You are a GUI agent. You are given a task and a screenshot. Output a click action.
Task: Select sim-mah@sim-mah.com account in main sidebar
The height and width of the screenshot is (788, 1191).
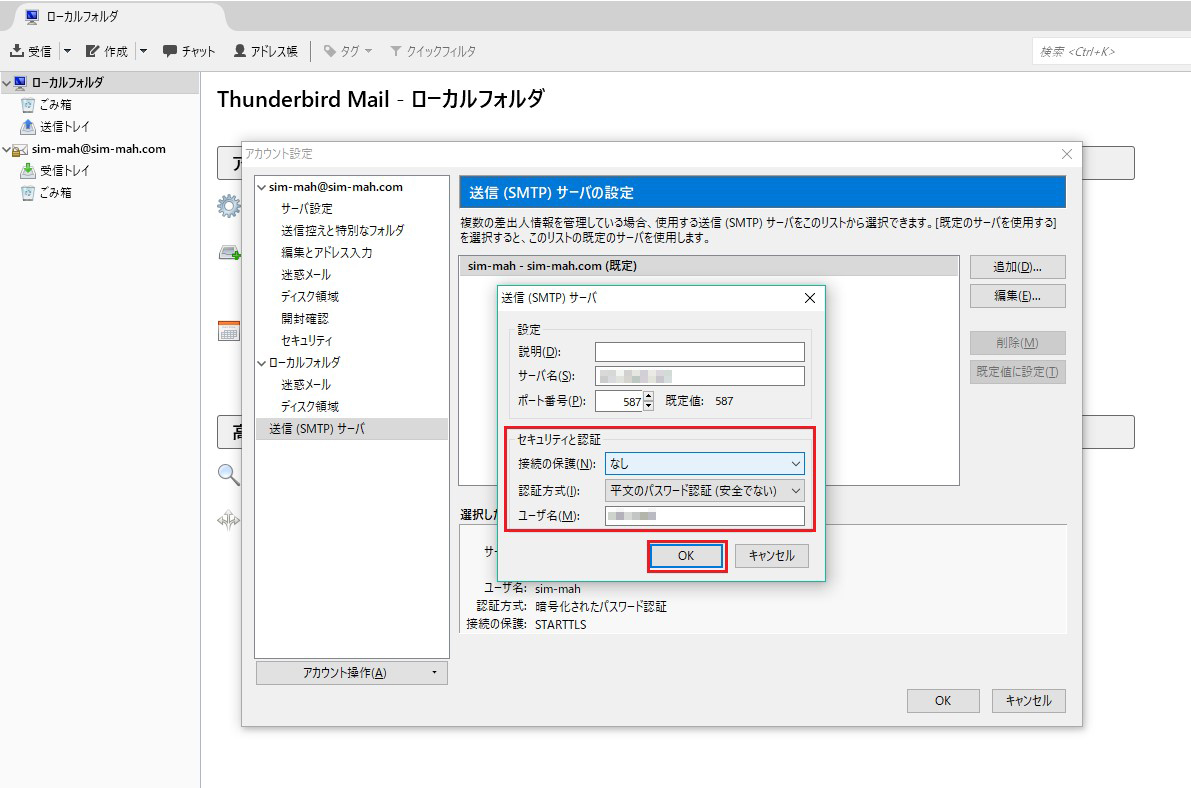click(x=100, y=149)
